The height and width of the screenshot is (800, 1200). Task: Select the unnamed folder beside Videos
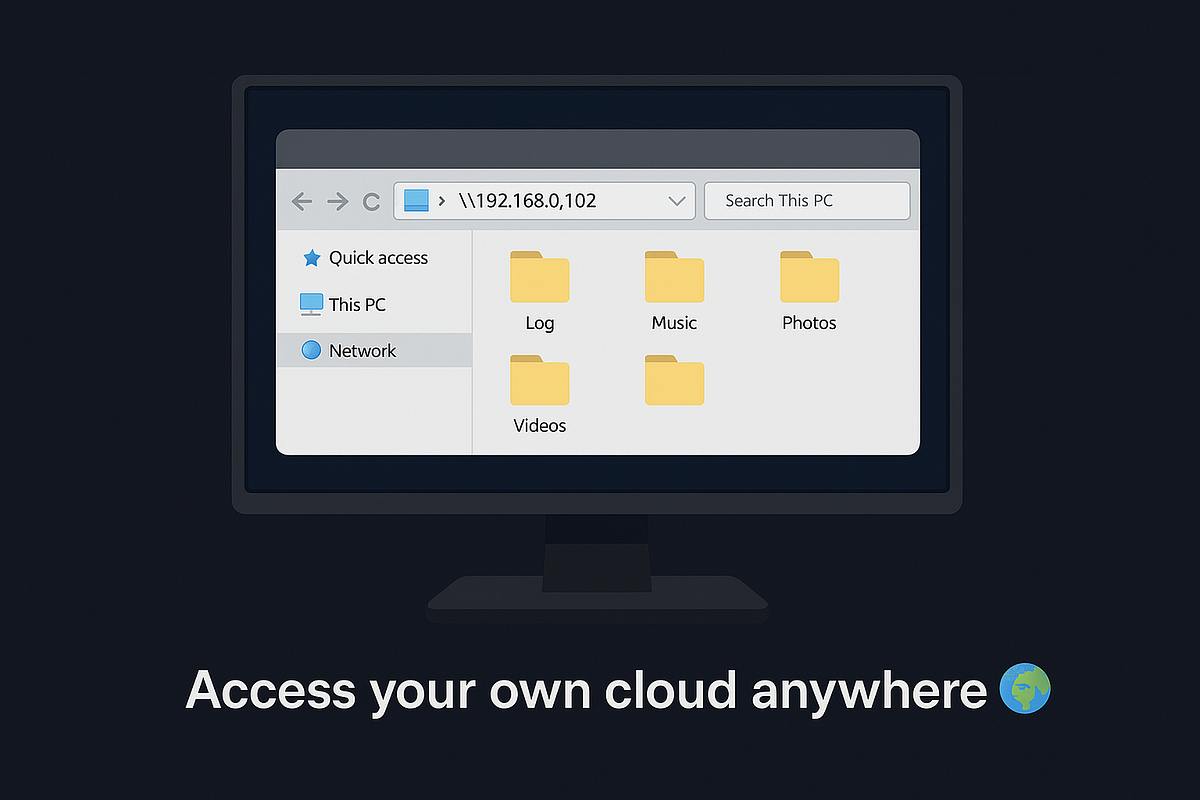click(x=674, y=380)
